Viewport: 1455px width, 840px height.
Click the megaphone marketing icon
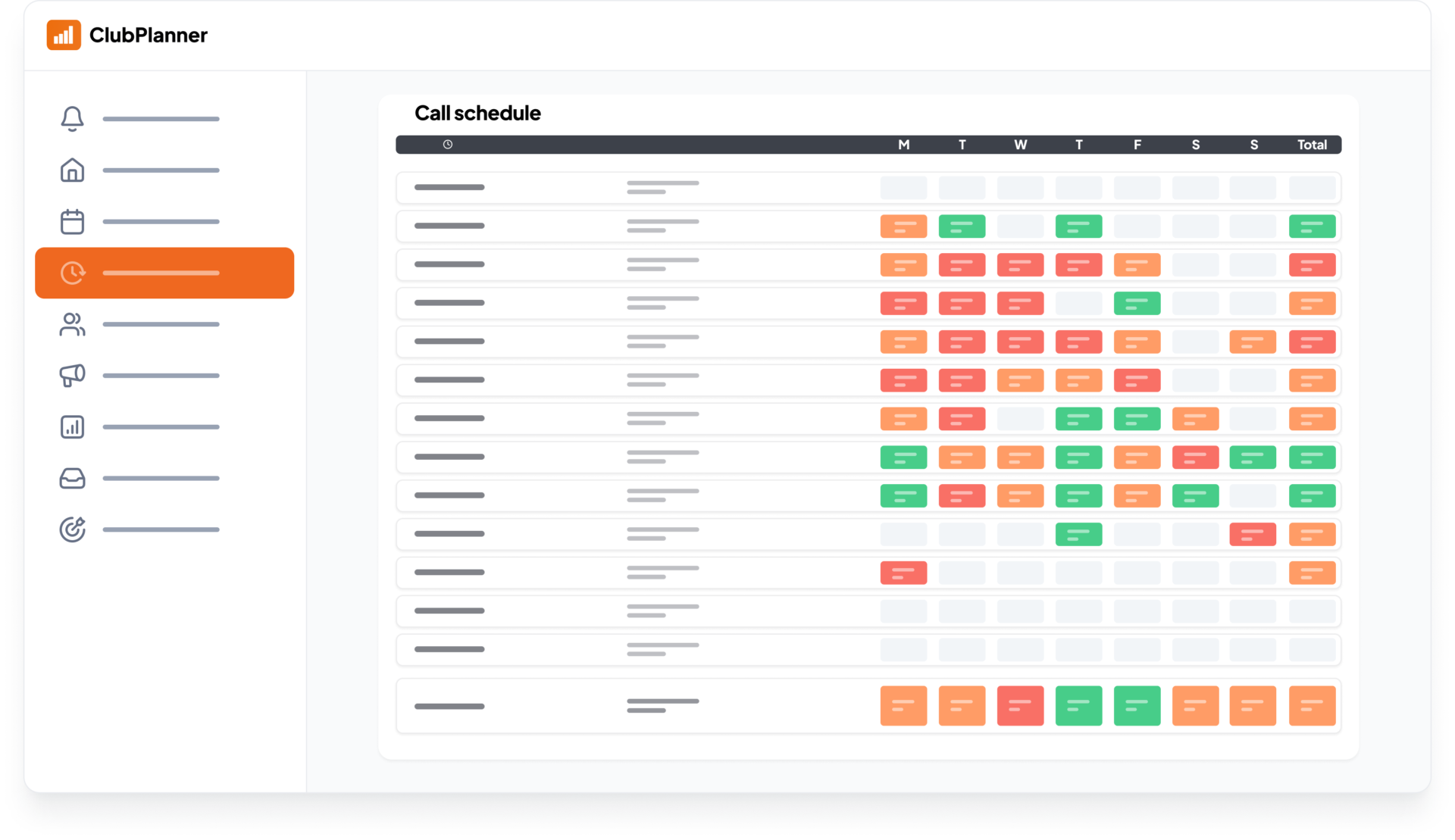72,376
